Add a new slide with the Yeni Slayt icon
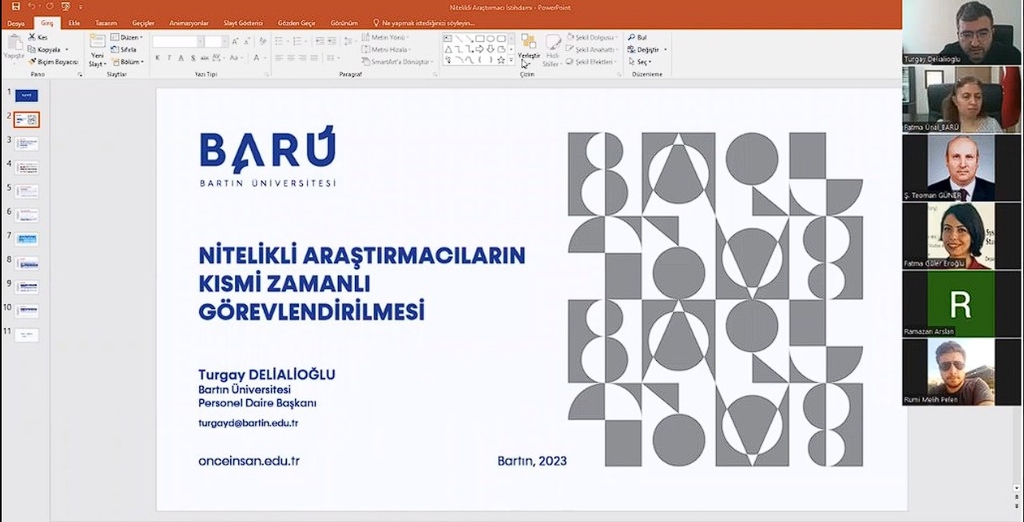The image size is (1024, 522). click(98, 41)
